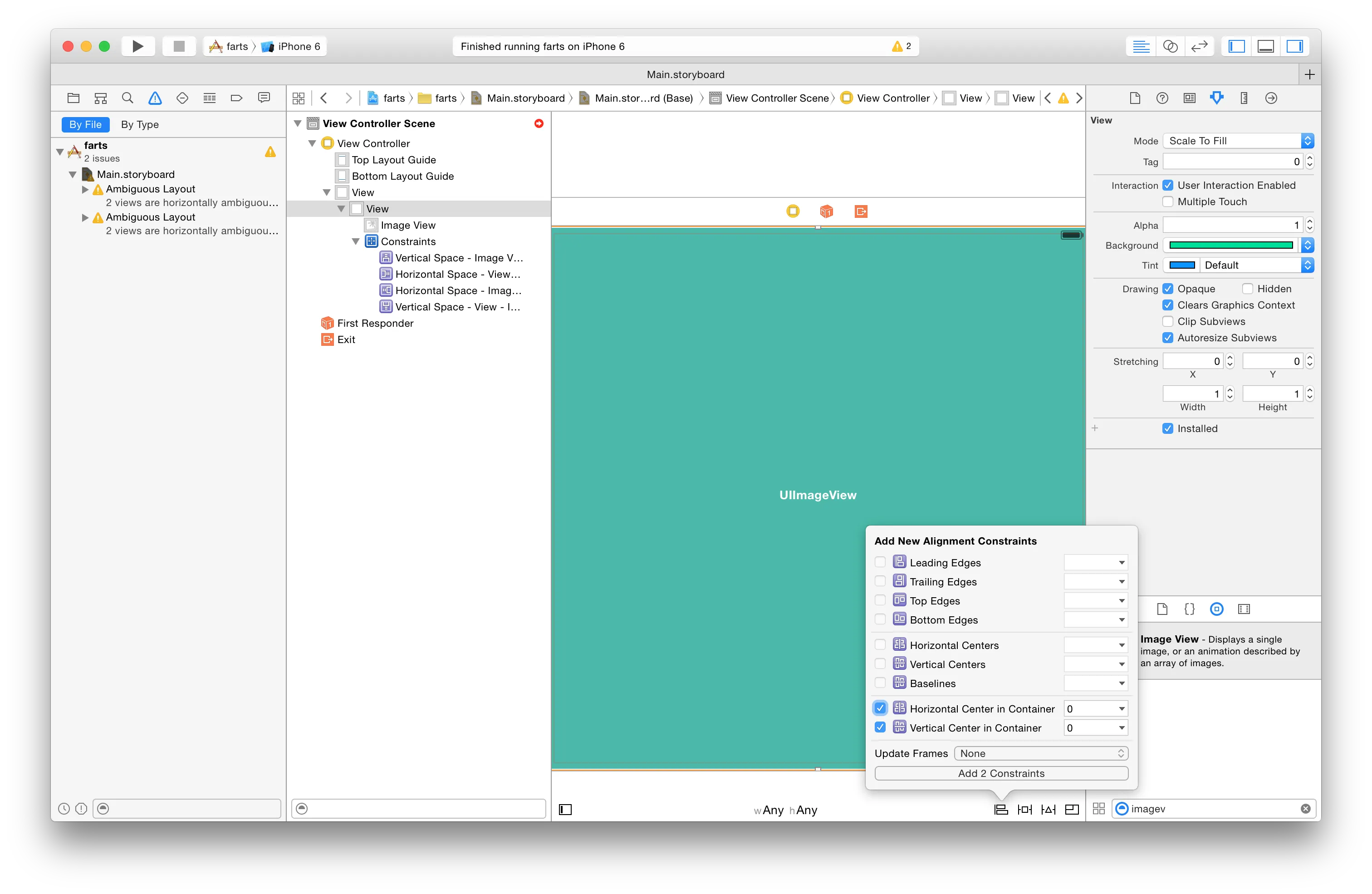Show the Version editor
Viewport: 1372px width, 894px height.
[x=1200, y=46]
